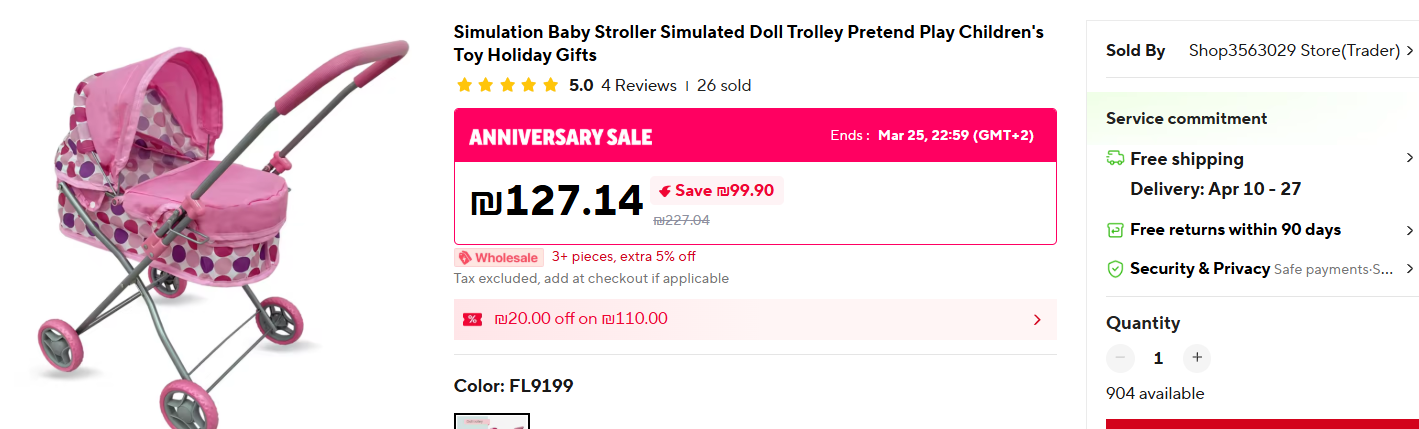Open Shop3563029 Store seller page
Image resolution: width=1419 pixels, height=429 pixels.
point(1293,50)
